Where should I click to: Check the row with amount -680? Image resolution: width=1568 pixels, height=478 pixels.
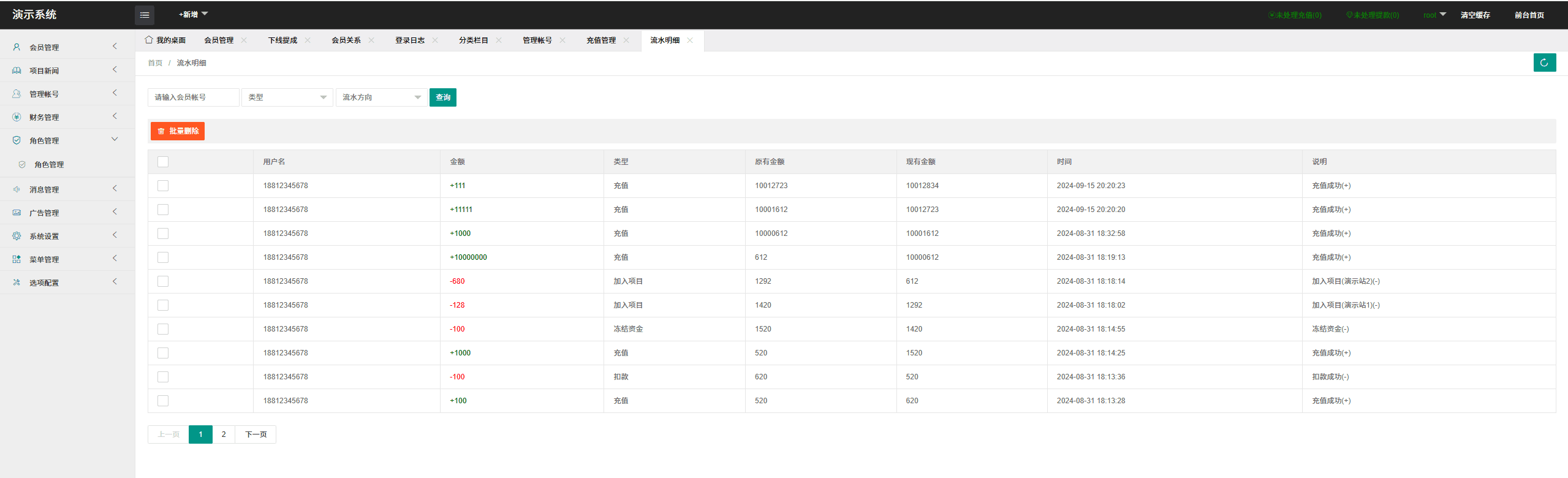163,281
